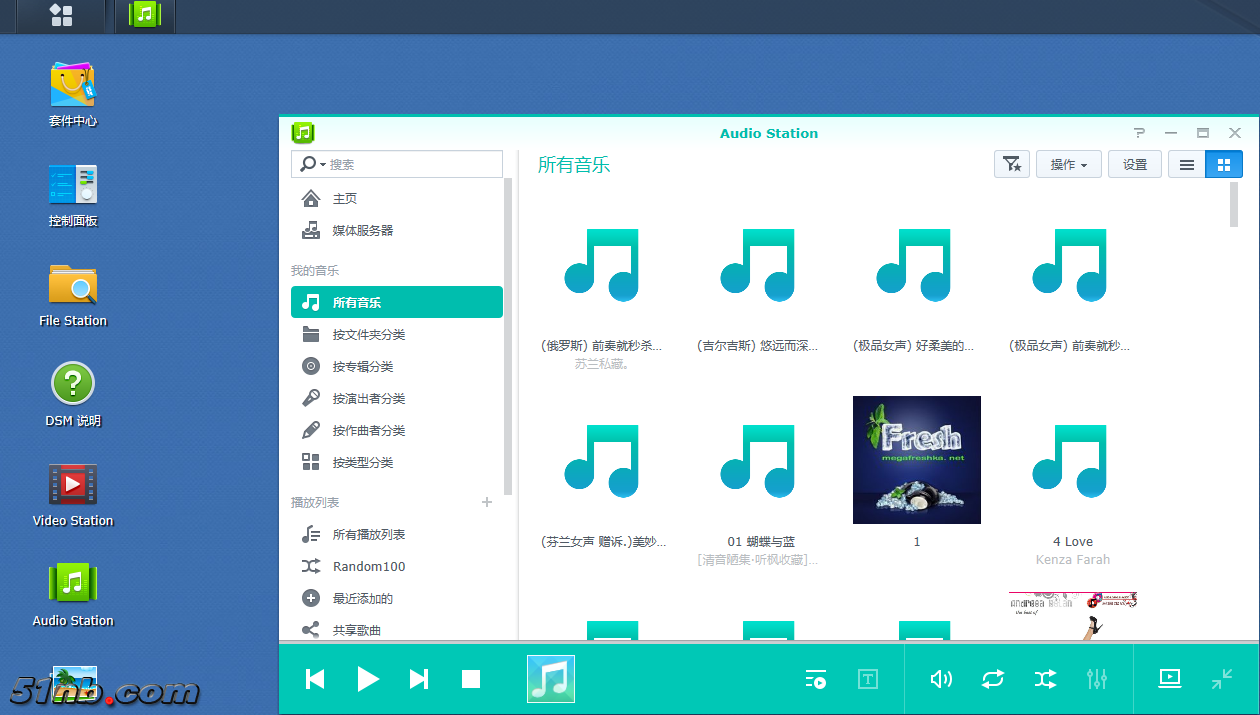
Task: Select 按专辑分类 in the sidebar
Action: coord(363,367)
